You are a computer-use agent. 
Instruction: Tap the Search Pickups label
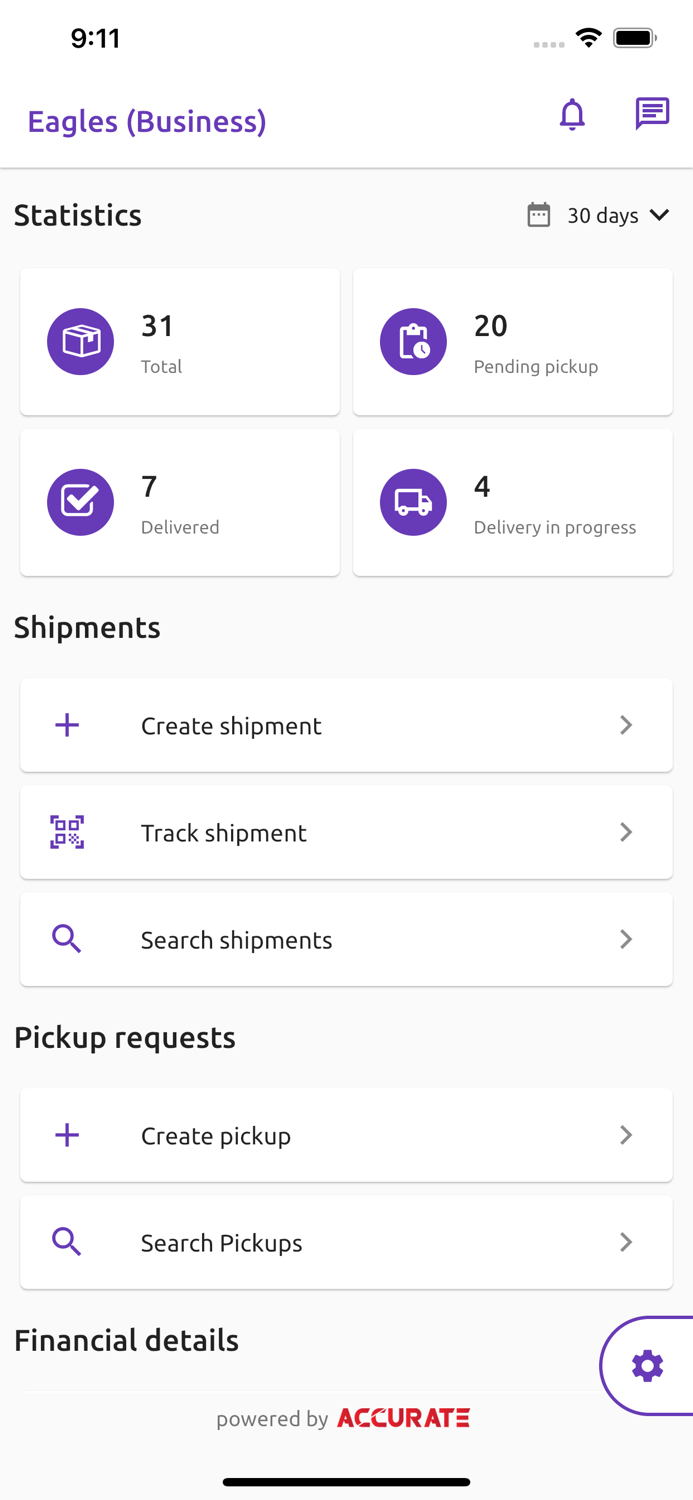(x=221, y=1243)
